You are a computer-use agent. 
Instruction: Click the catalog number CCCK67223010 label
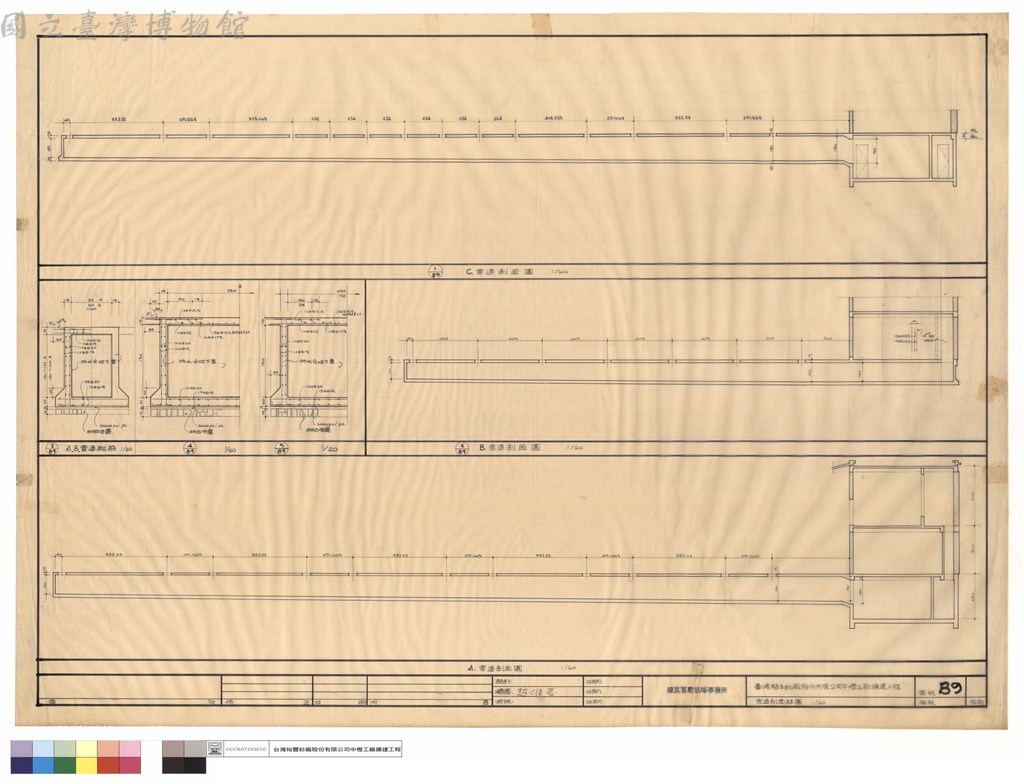click(246, 749)
